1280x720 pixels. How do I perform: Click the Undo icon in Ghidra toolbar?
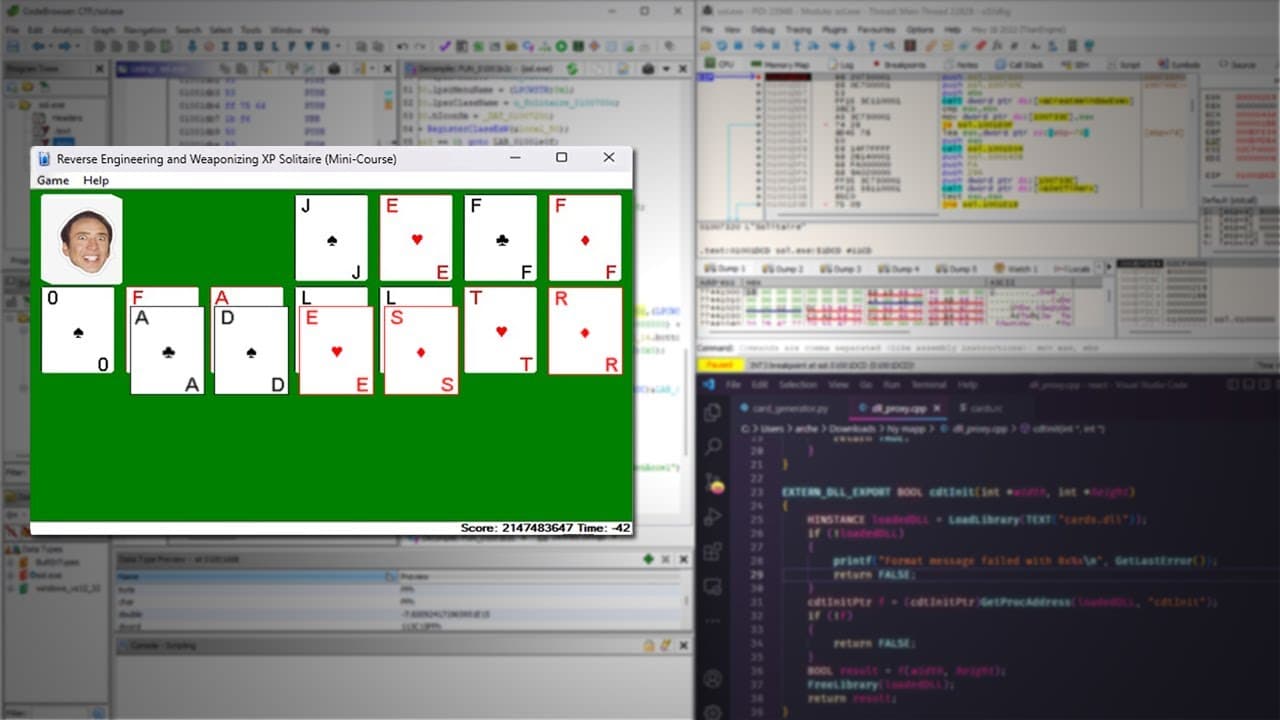pyautogui.click(x=401, y=46)
